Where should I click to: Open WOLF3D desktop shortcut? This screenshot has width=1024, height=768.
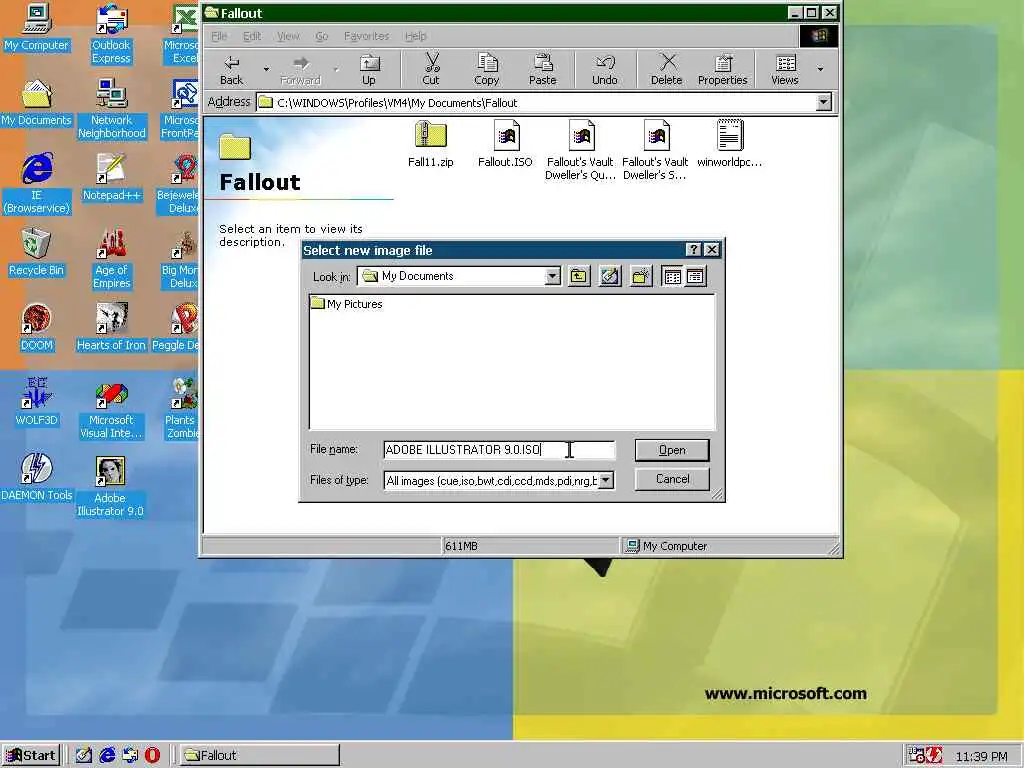37,402
